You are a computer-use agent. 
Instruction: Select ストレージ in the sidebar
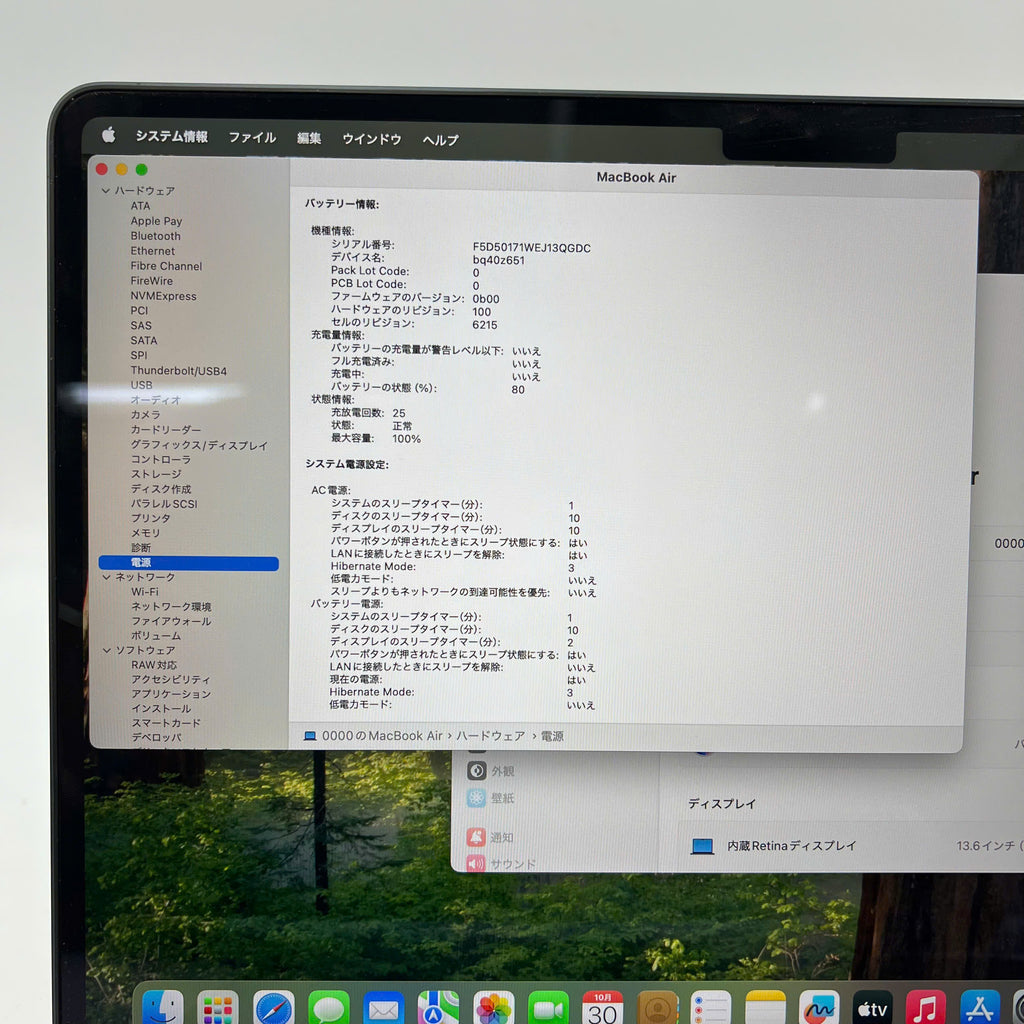coord(156,474)
